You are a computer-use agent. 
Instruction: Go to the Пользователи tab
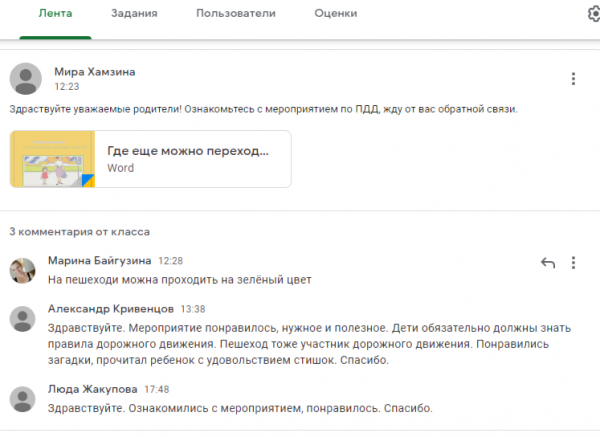236,14
